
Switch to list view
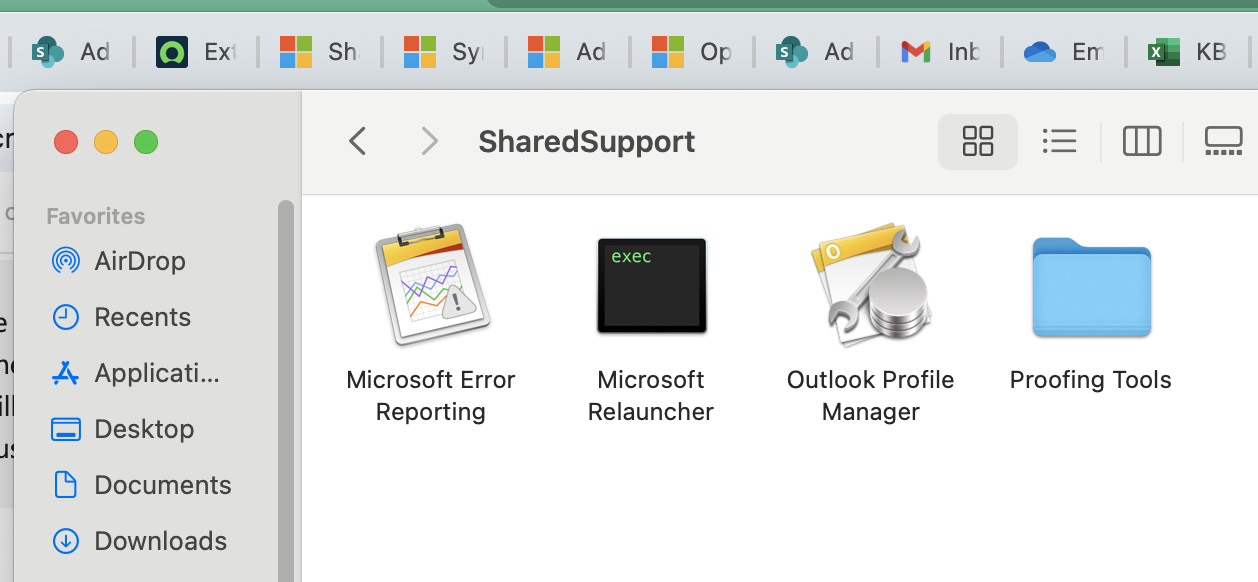[x=1059, y=141]
